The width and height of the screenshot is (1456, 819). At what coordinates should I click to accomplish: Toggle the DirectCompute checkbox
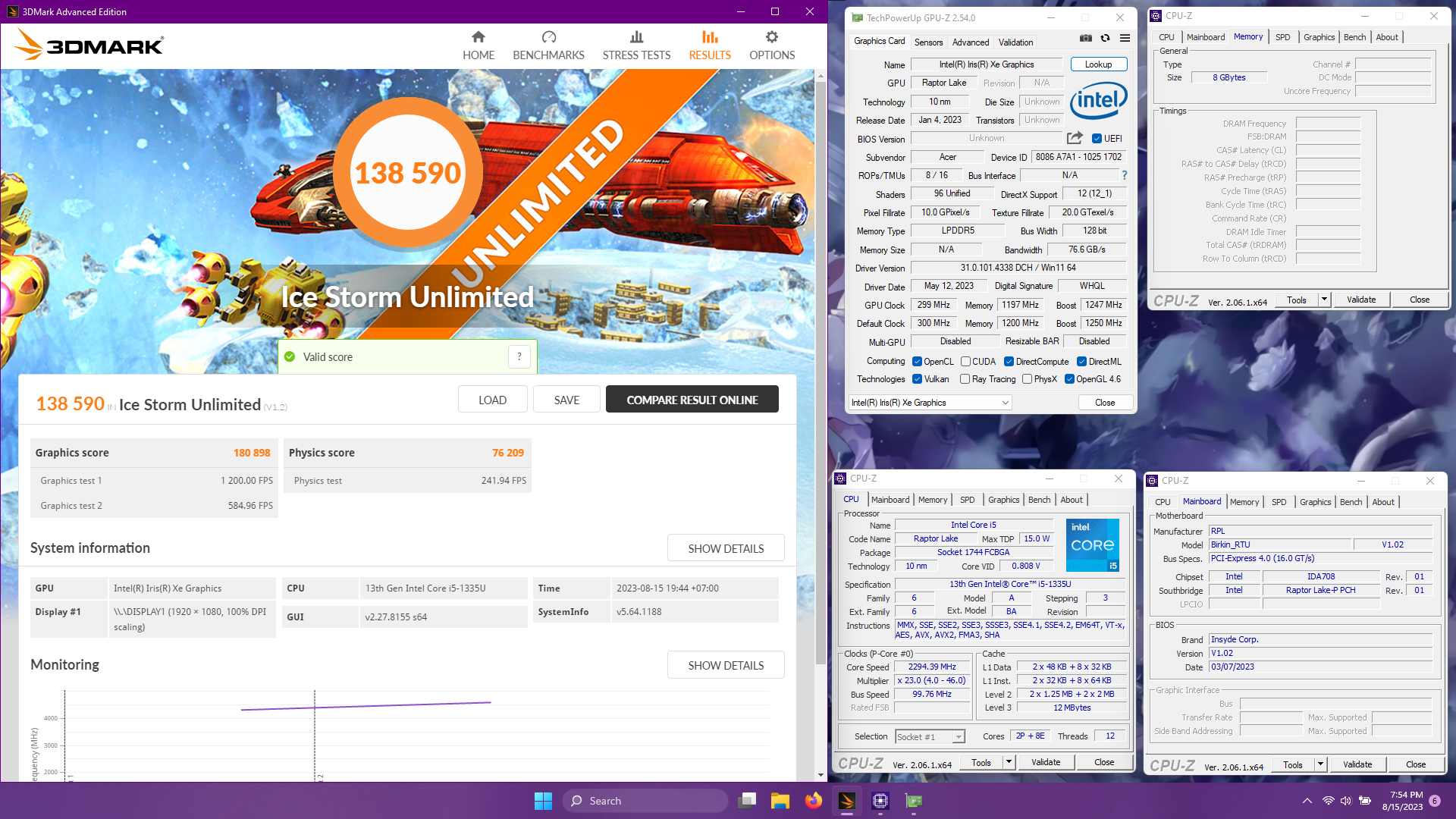[1009, 362]
